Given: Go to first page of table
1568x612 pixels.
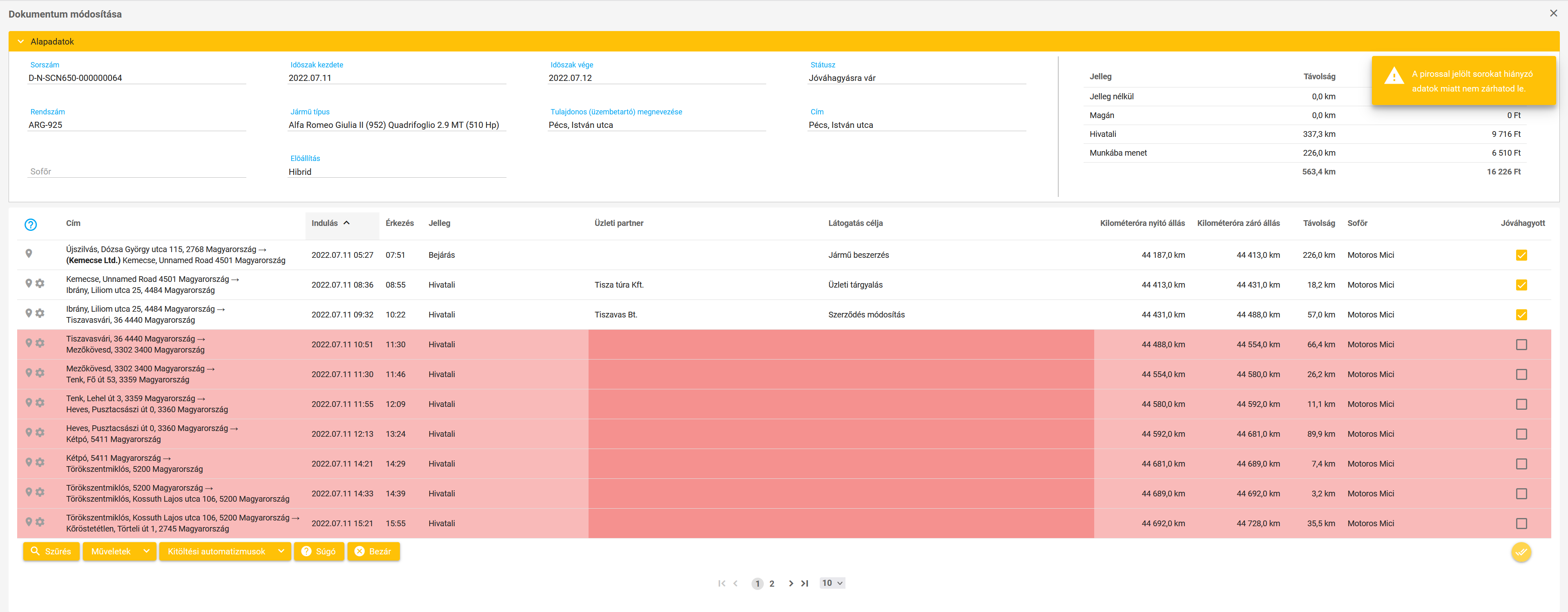Looking at the screenshot, I should pyautogui.click(x=721, y=583).
